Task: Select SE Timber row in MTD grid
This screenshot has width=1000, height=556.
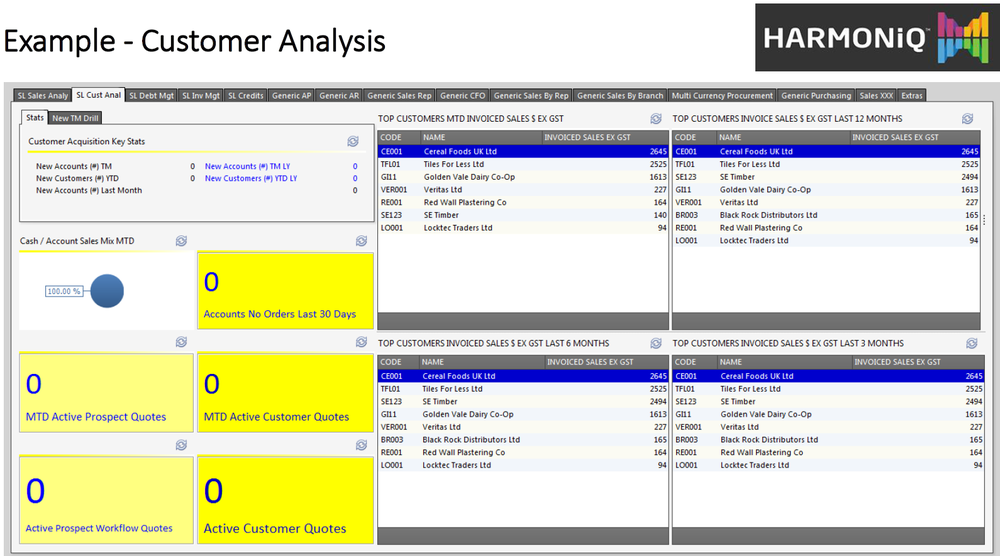Action: coord(523,216)
